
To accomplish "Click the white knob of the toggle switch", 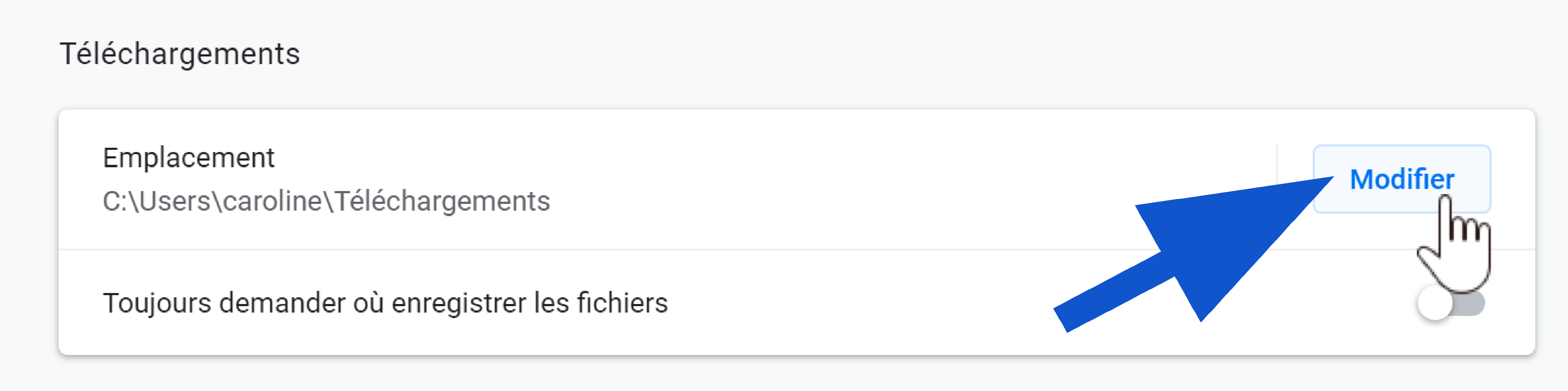I will click(x=1435, y=303).
